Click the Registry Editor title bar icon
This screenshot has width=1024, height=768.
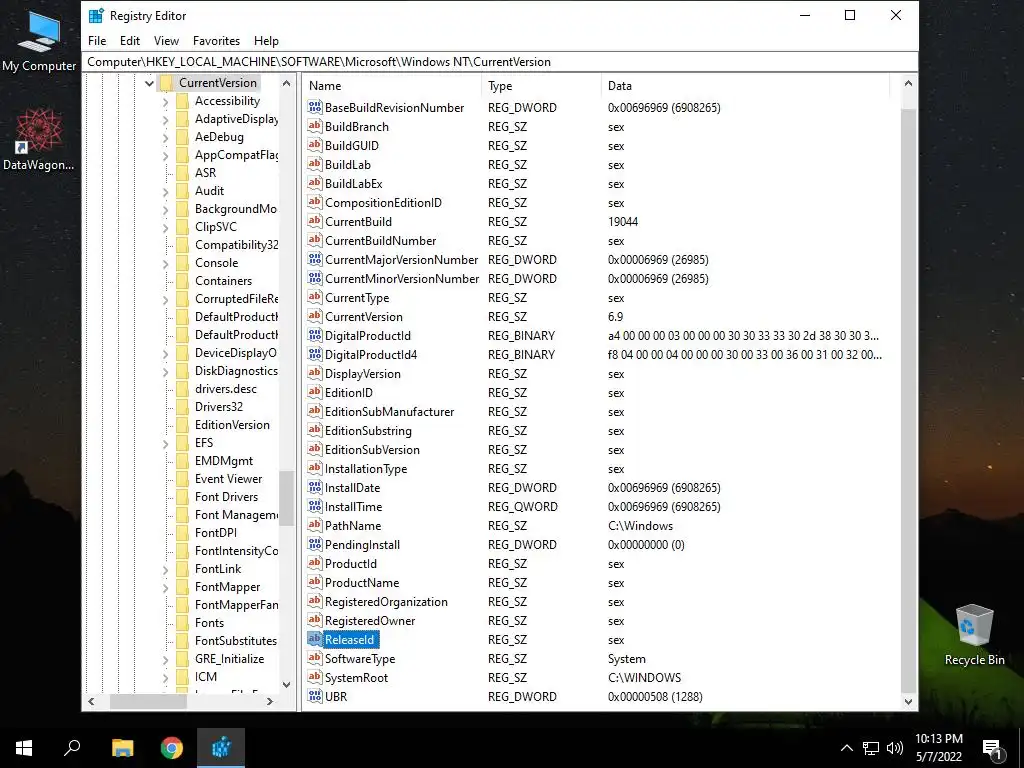tap(97, 16)
